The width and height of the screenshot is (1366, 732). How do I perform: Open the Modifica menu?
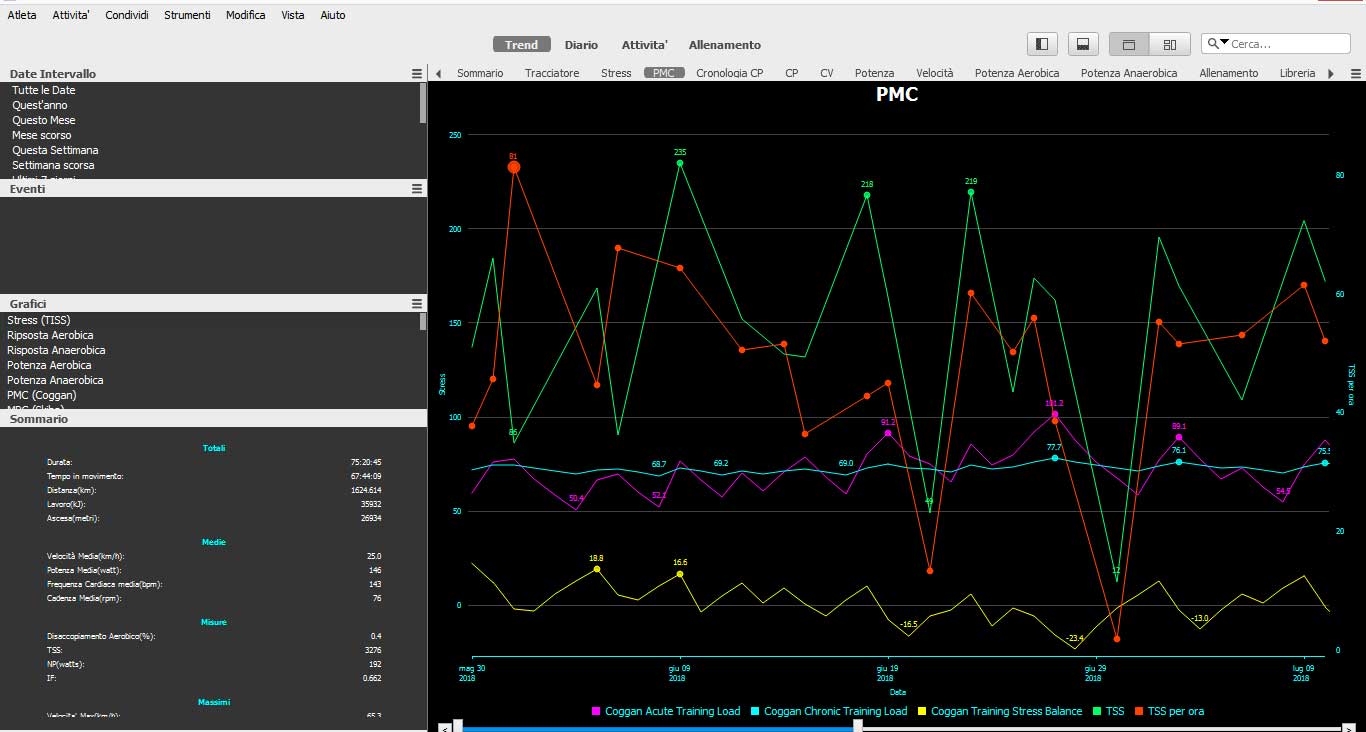(x=245, y=15)
